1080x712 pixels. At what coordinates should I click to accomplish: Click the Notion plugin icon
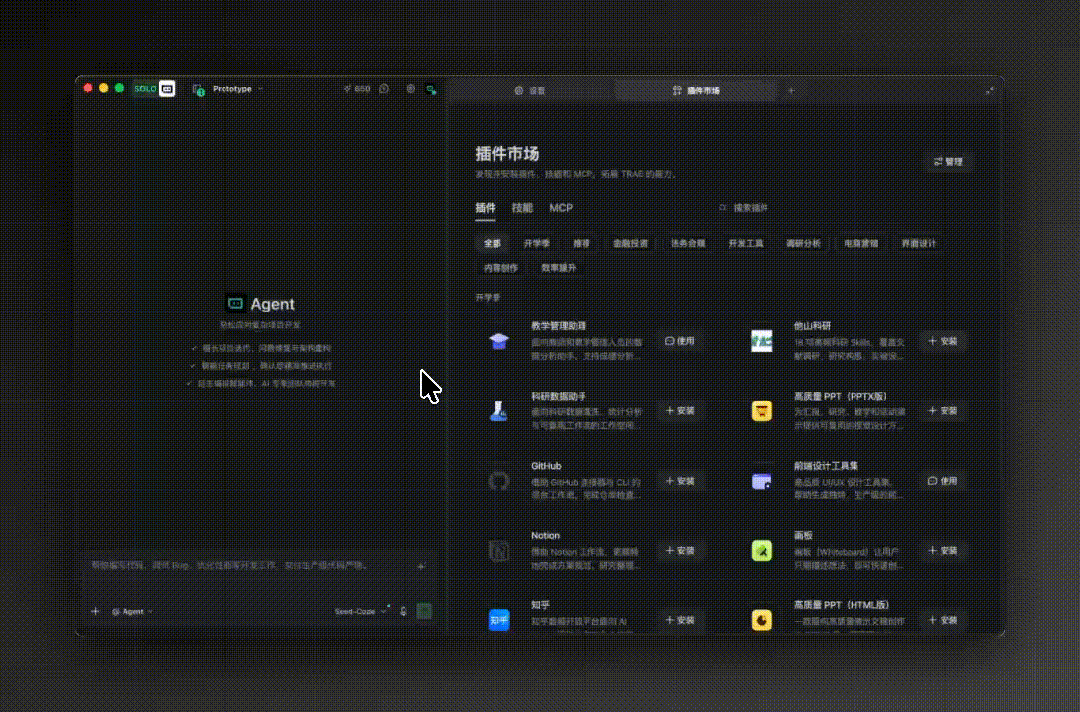[499, 551]
